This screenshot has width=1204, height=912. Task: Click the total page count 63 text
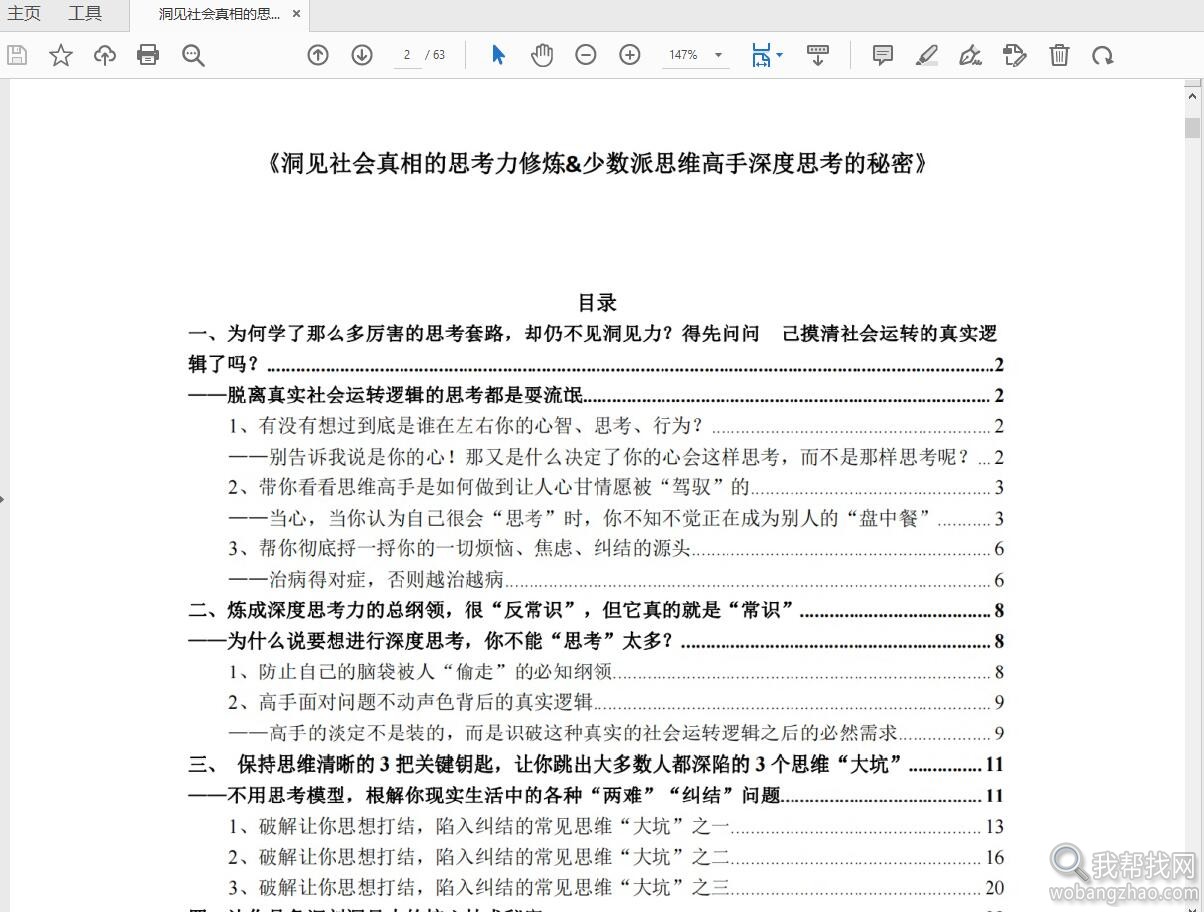[x=439, y=55]
